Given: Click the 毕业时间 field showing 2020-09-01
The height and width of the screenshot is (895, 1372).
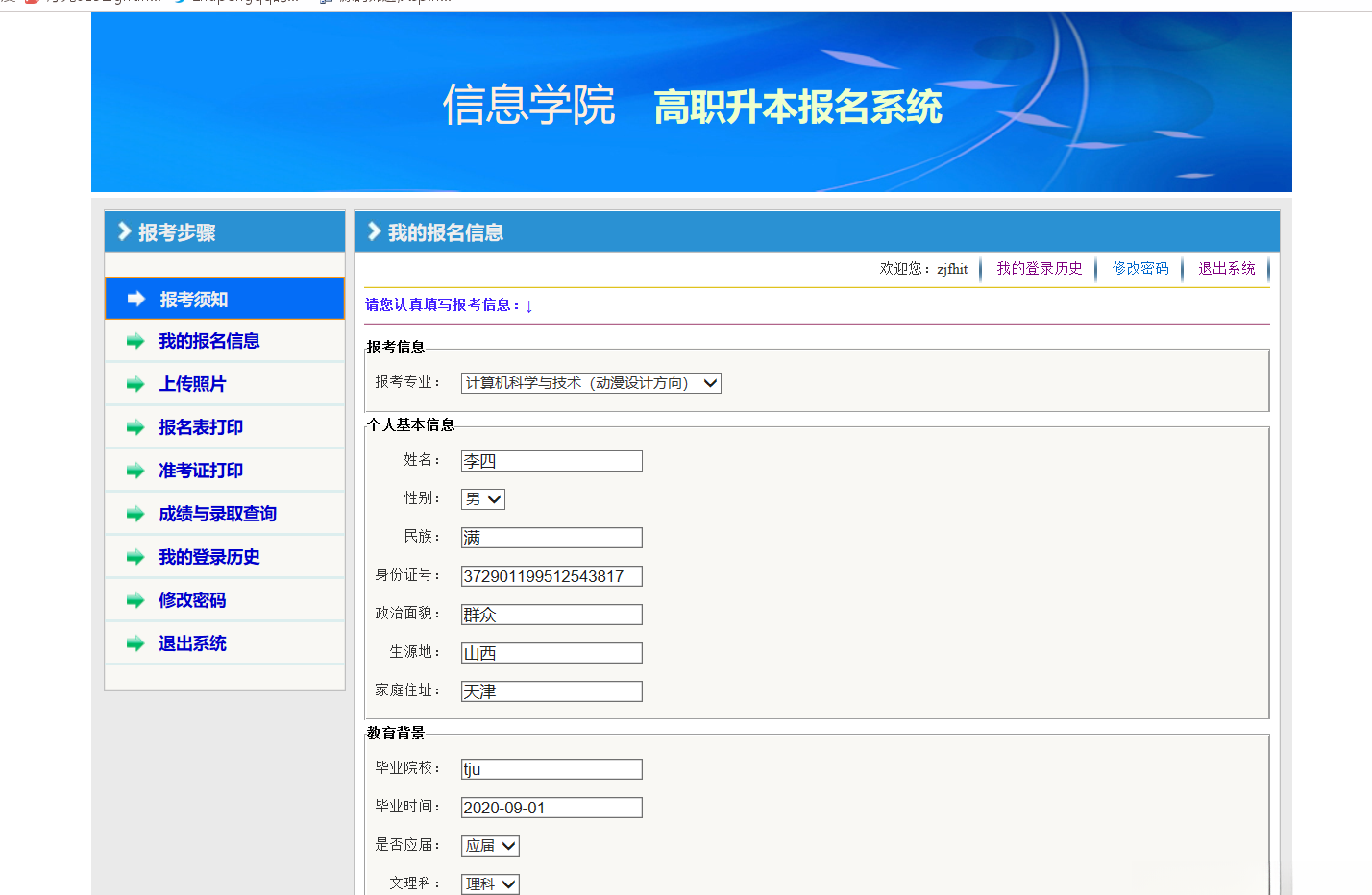Looking at the screenshot, I should tap(551, 807).
